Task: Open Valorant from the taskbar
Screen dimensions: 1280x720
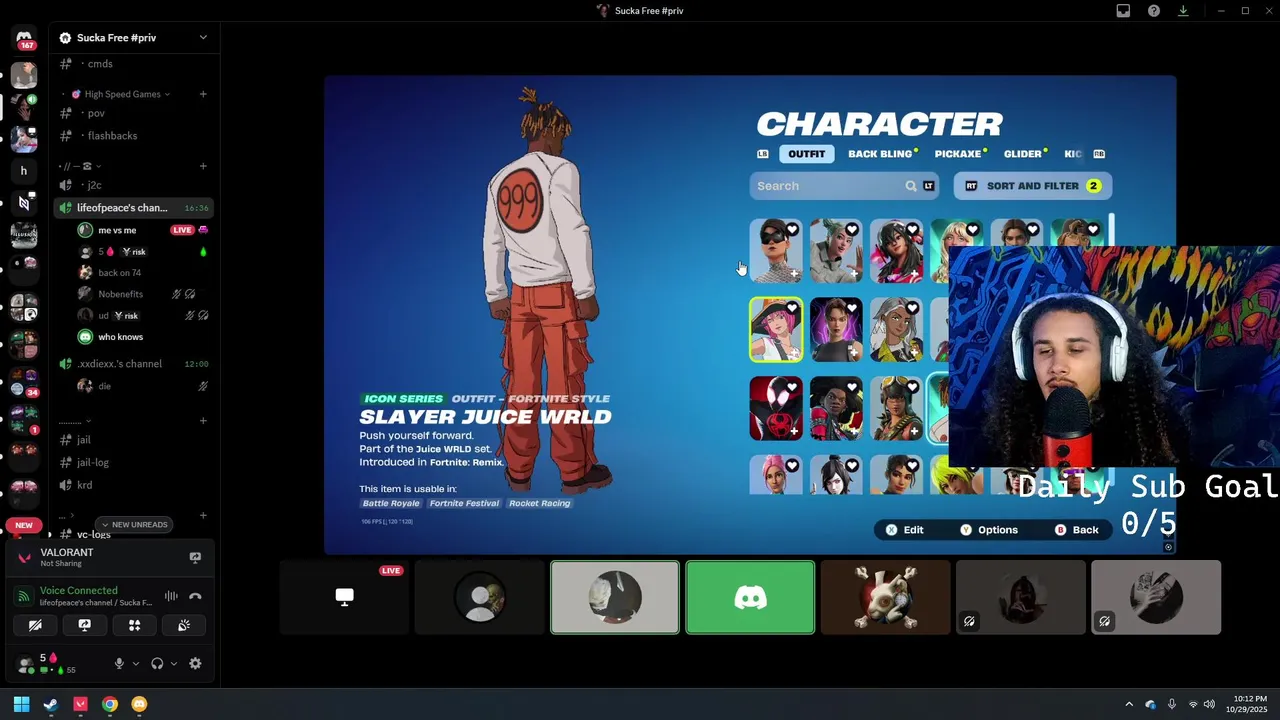Action: pyautogui.click(x=80, y=704)
